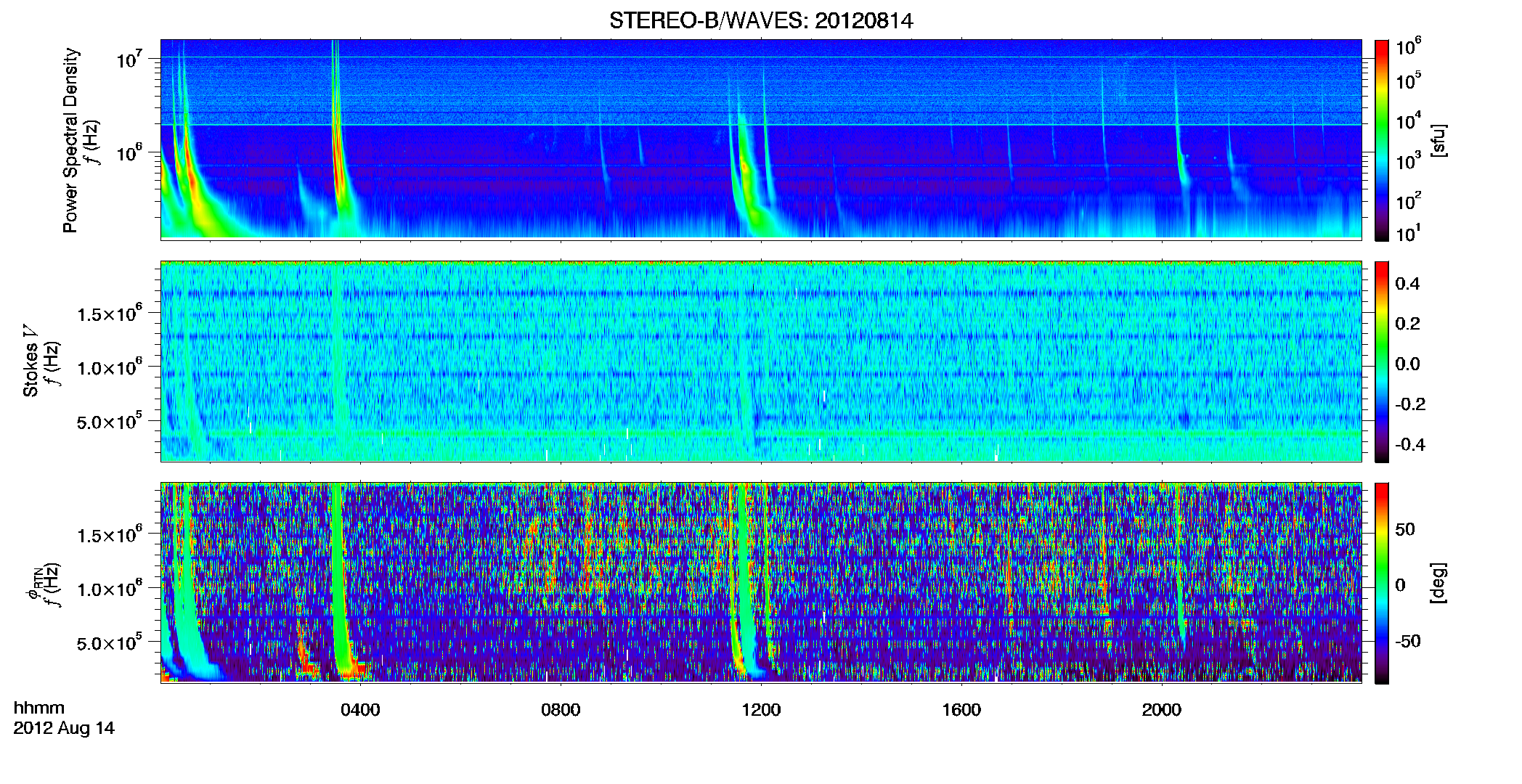Click the Power Spectral Density axis label
Image resolution: width=1522 pixels, height=784 pixels.
click(x=70, y=140)
